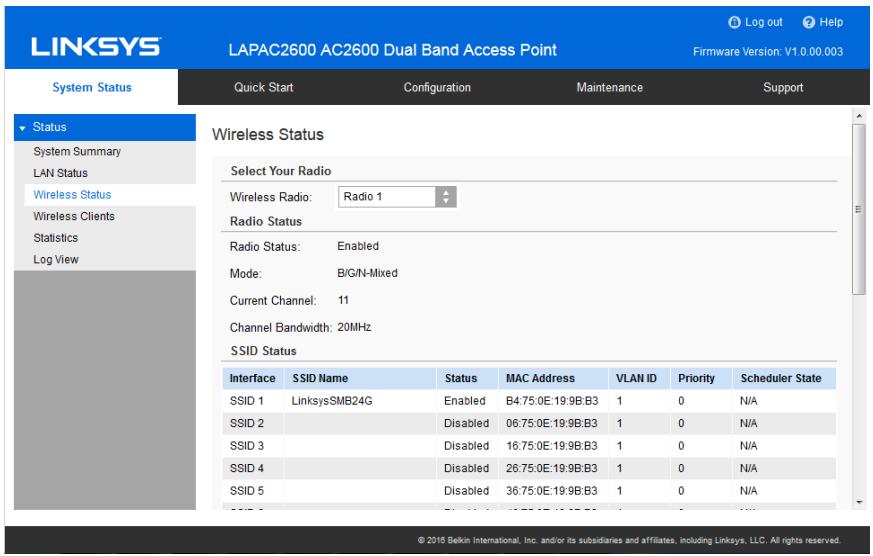Click the Interface column header

(252, 378)
